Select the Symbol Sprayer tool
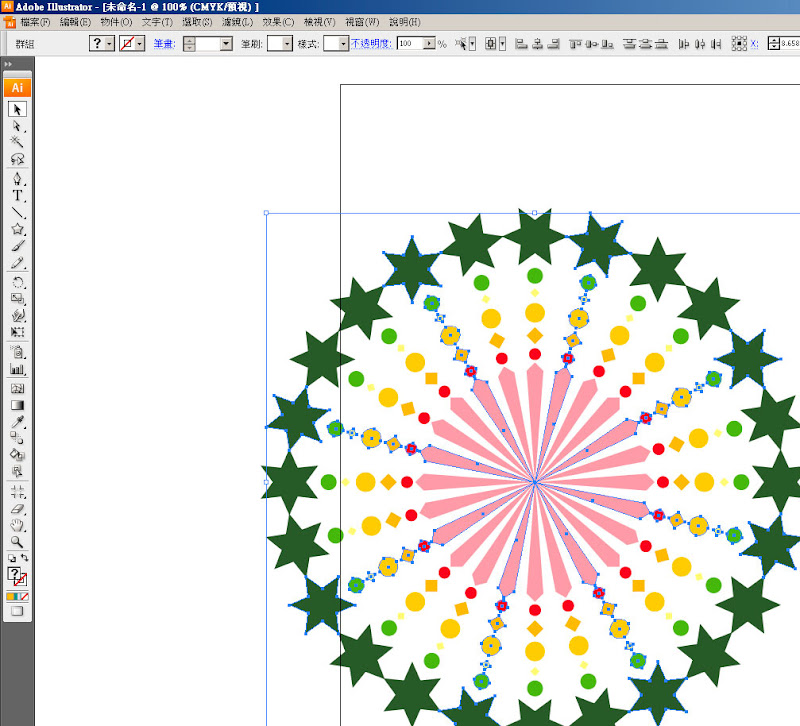This screenshot has width=800, height=726. [17, 352]
